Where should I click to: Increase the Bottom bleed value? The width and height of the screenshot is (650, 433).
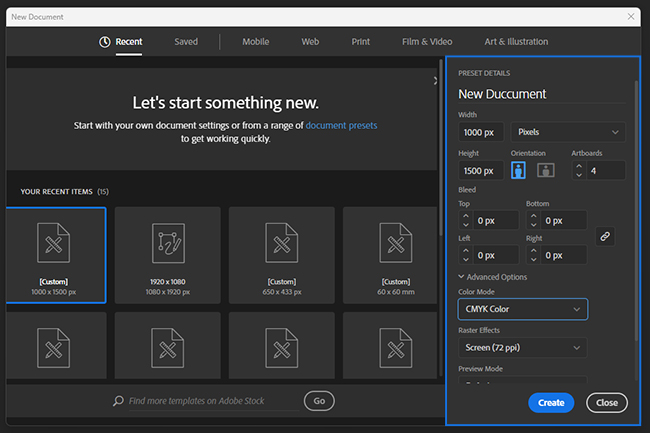point(534,216)
